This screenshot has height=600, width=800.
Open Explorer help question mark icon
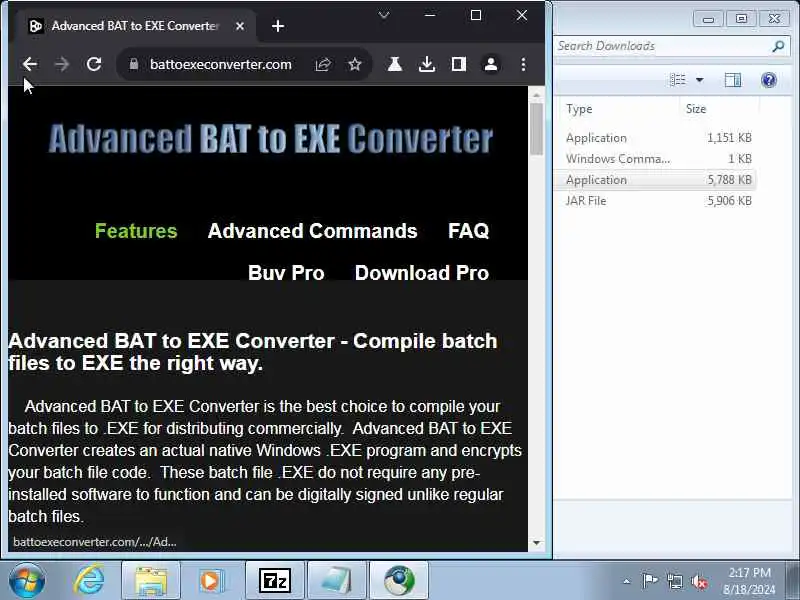point(768,80)
